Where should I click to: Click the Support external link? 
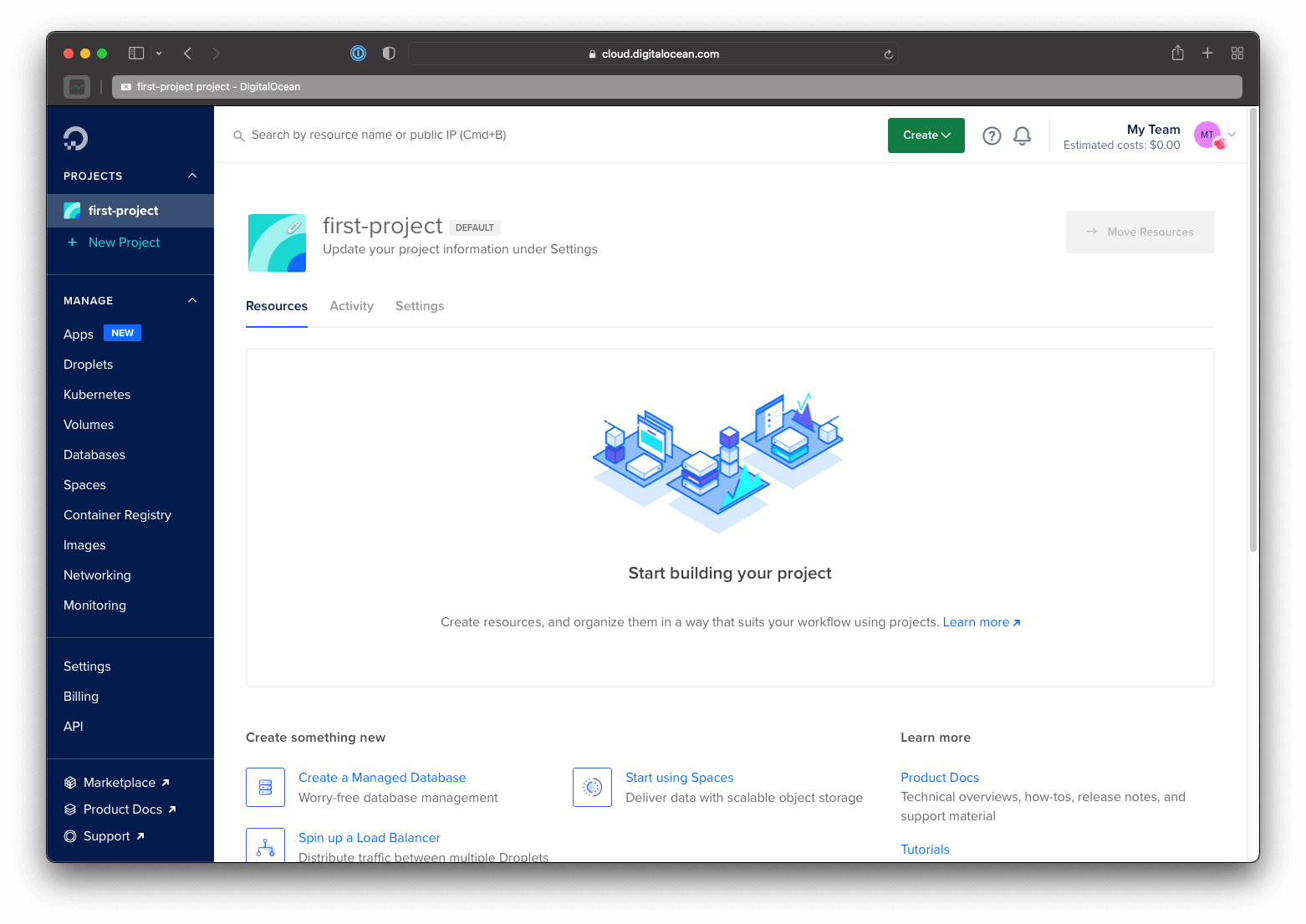pos(114,836)
